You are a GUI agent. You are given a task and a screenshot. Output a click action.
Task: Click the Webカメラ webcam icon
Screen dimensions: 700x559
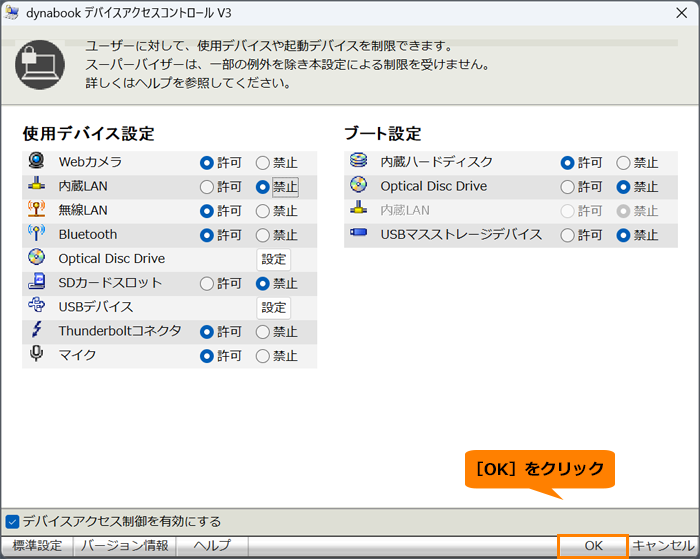pyautogui.click(x=37, y=160)
